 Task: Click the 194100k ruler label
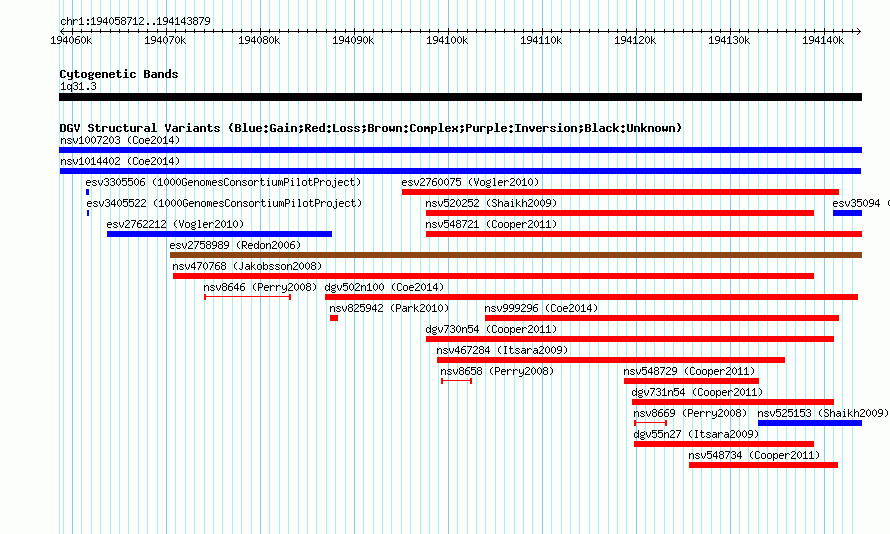coord(447,40)
